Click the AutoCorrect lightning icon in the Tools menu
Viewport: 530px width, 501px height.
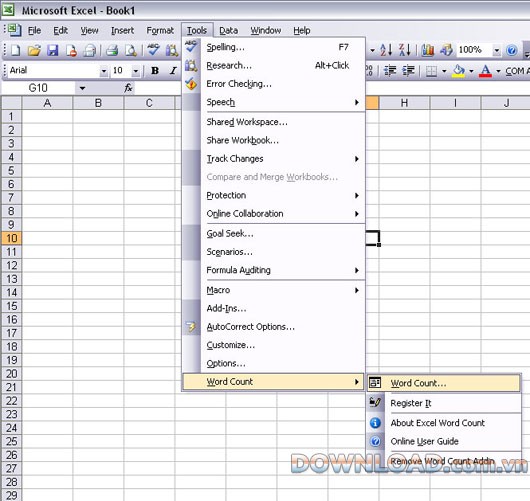[x=191, y=327]
